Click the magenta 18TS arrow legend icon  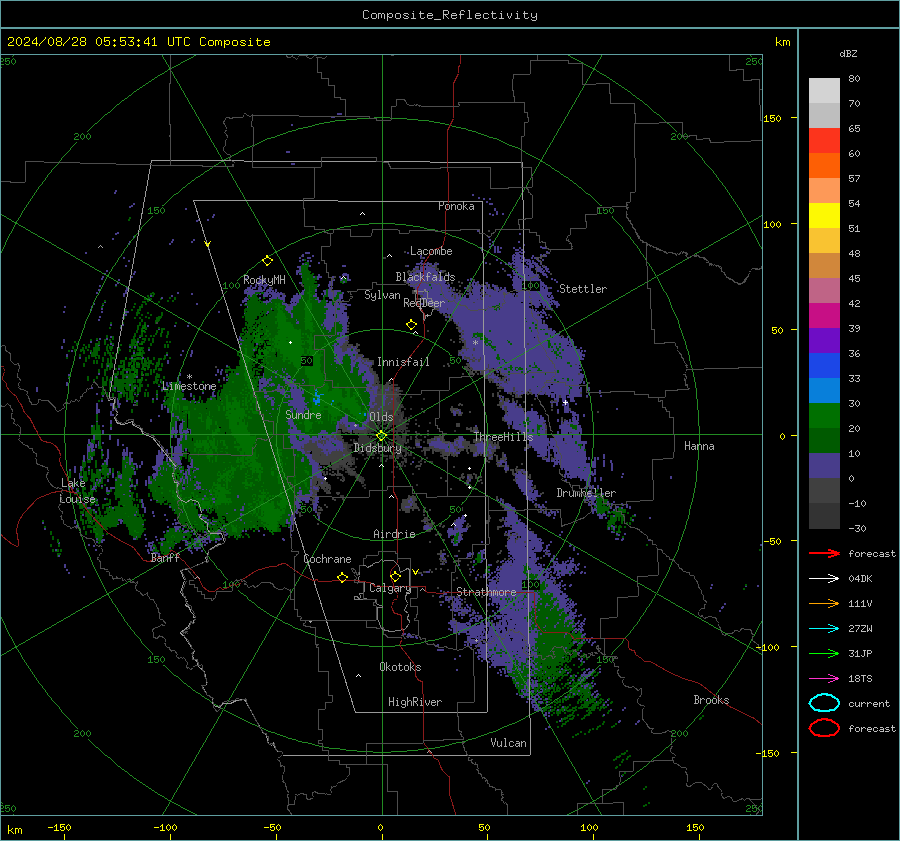(x=824, y=679)
